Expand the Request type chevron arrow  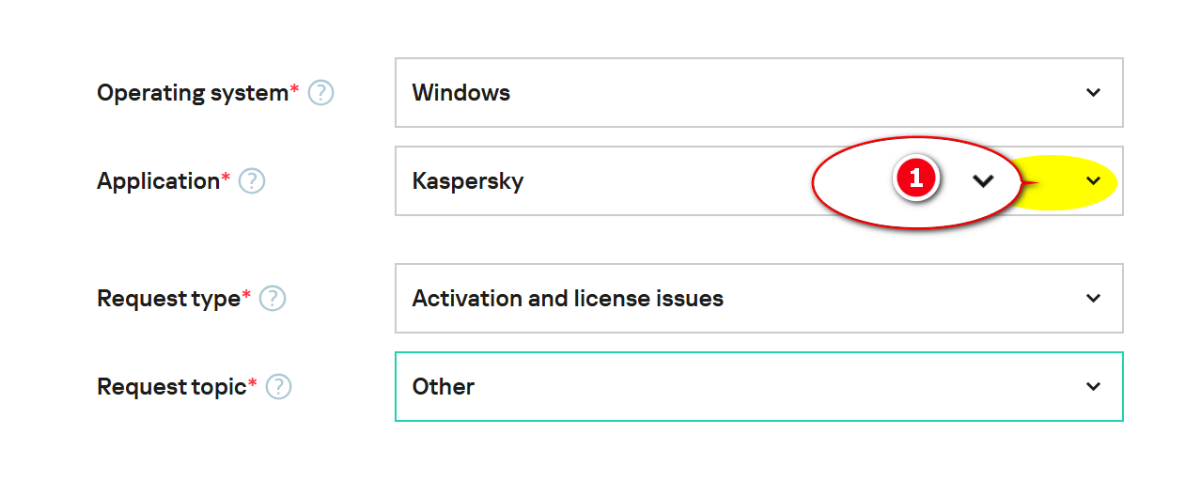point(1093,298)
